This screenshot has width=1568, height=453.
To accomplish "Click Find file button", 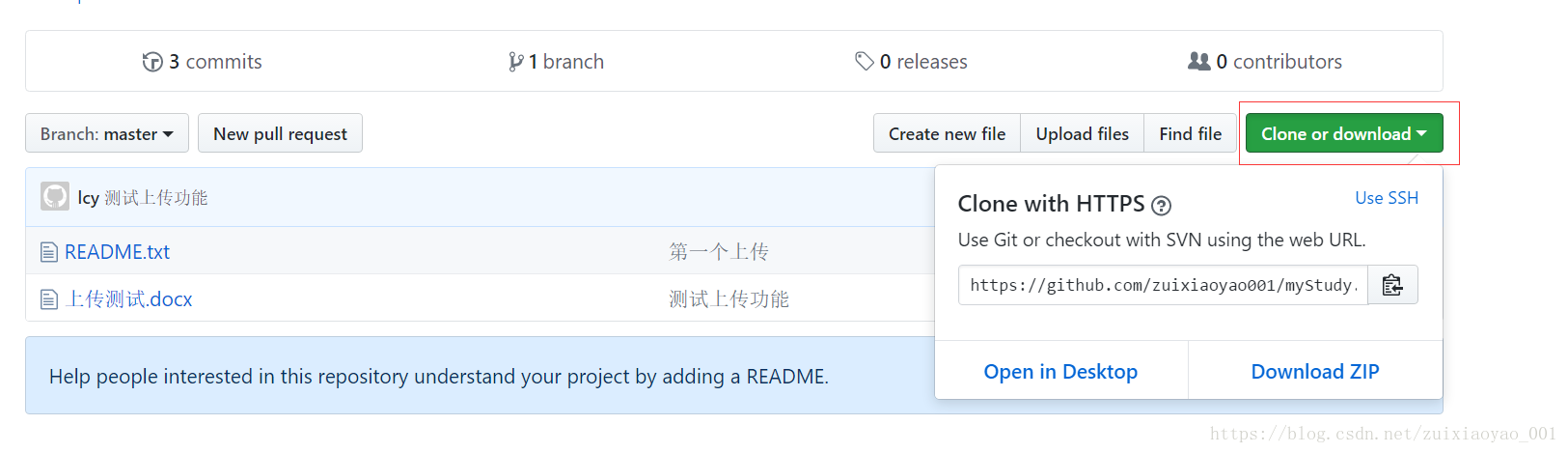I will pos(1191,133).
